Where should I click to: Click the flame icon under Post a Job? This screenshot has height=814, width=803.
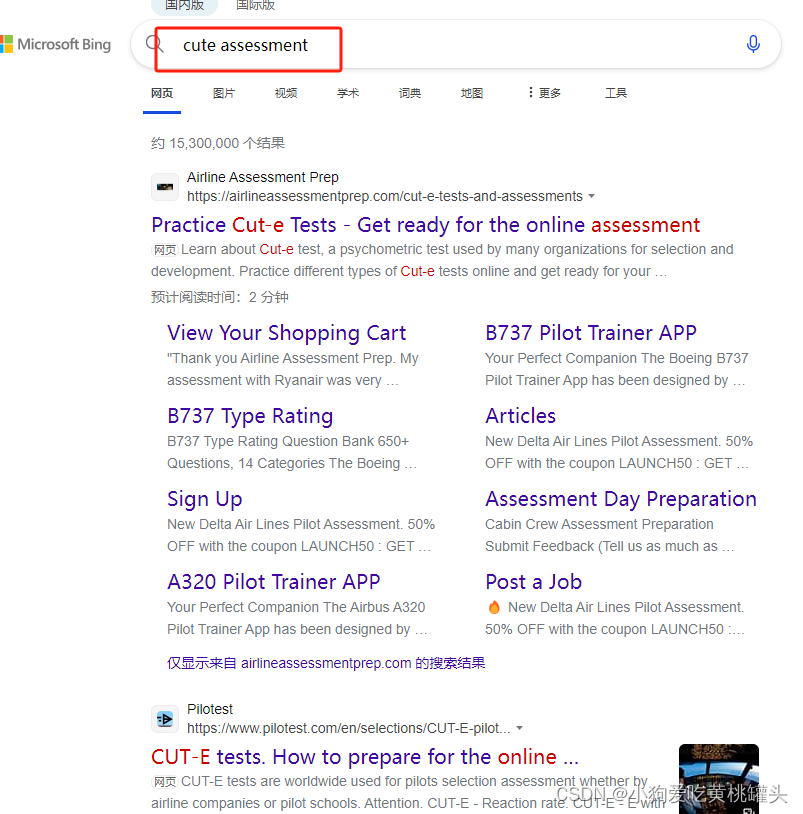pos(494,607)
